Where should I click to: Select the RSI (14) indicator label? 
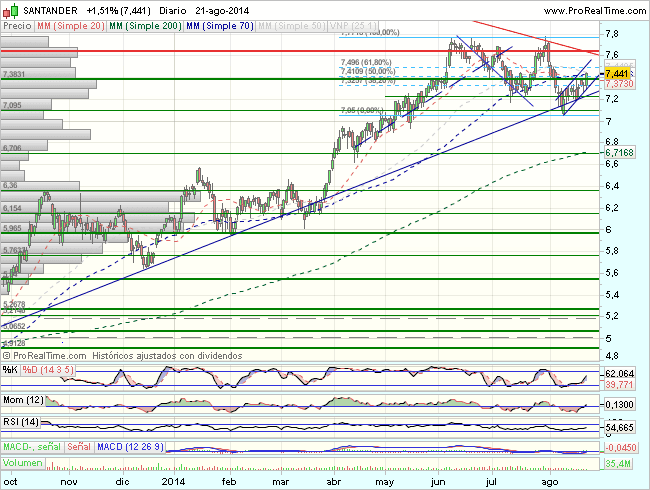coord(21,422)
